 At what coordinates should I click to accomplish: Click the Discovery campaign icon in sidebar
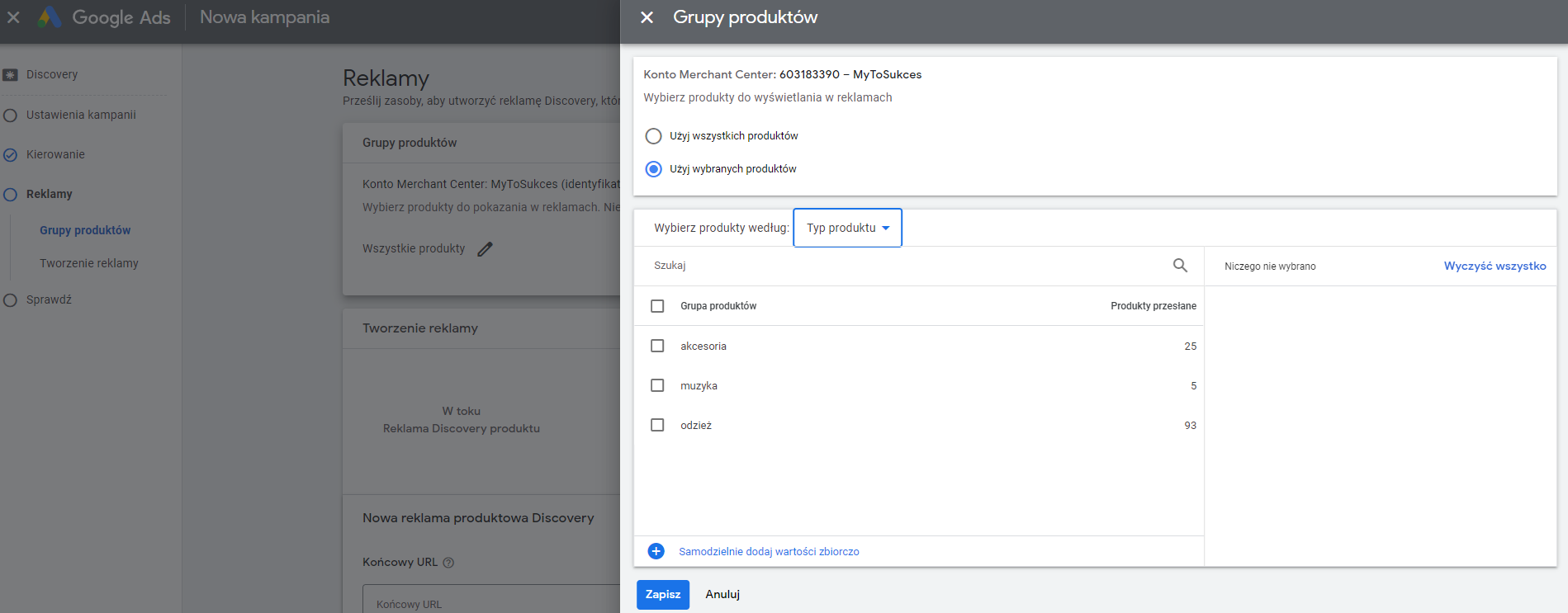coord(10,75)
